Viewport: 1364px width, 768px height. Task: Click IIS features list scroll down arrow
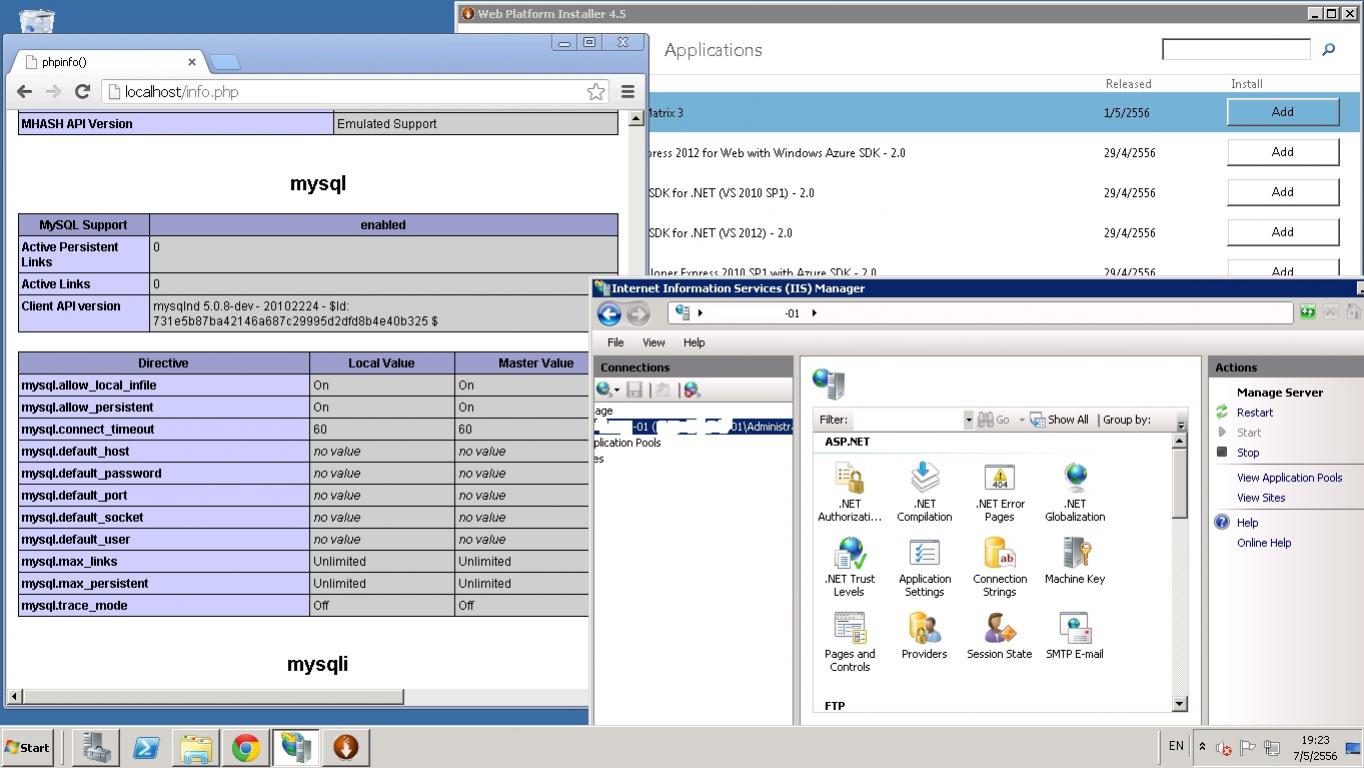(x=1179, y=704)
